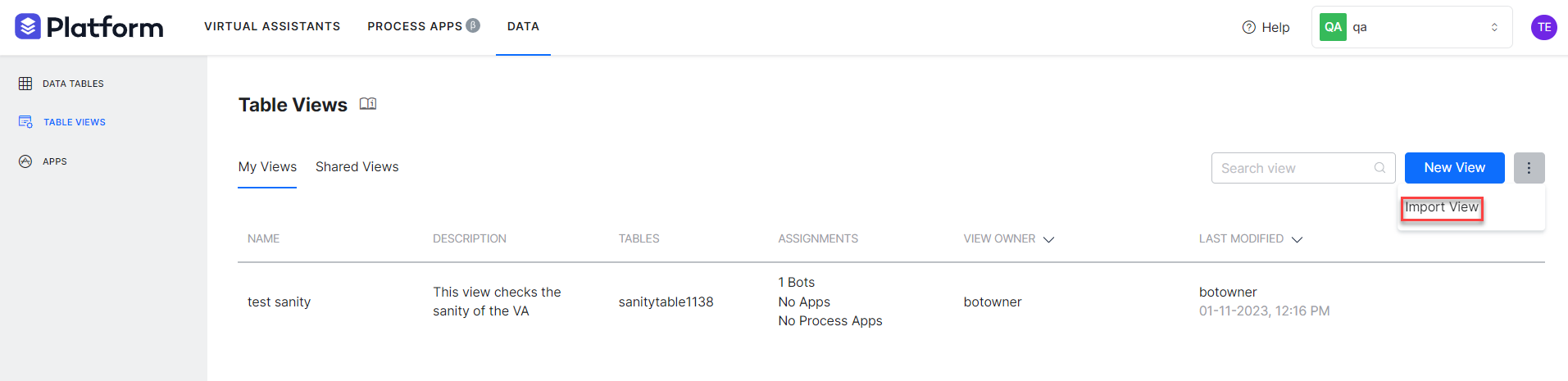The image size is (1568, 381).
Task: Click the Apps sidebar icon
Action: tap(25, 161)
